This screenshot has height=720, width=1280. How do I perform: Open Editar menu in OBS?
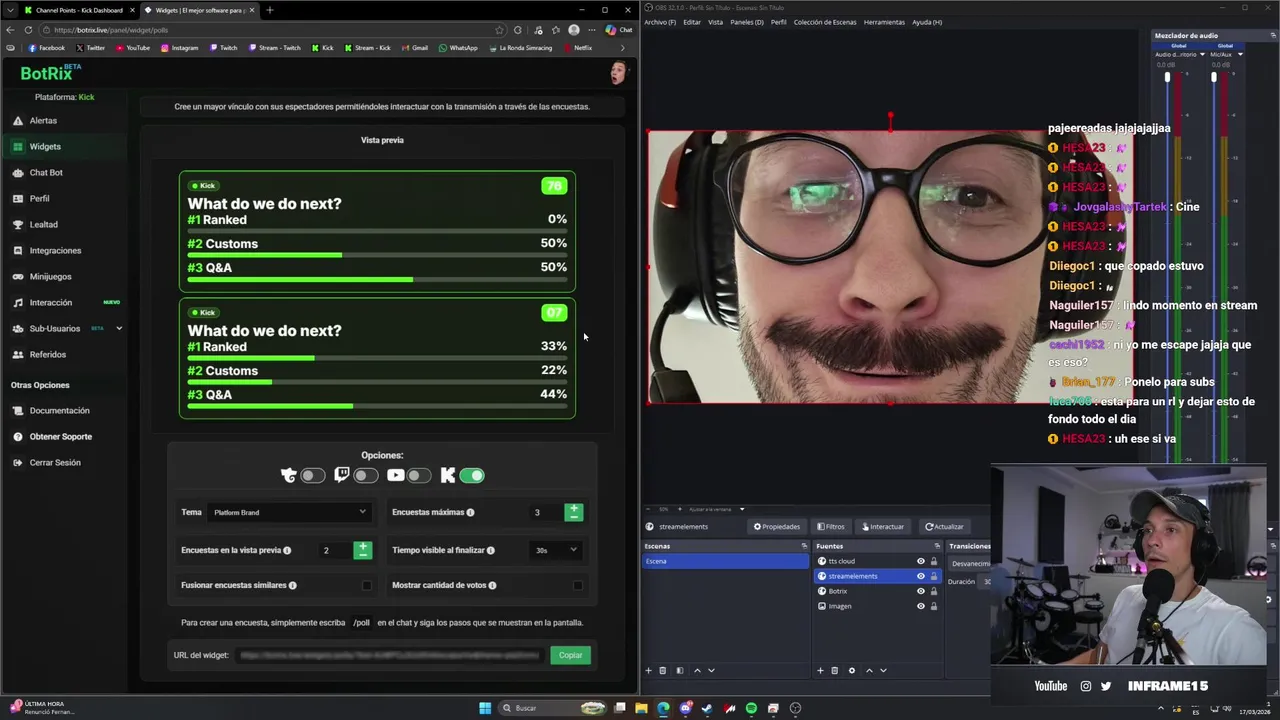[x=692, y=22]
